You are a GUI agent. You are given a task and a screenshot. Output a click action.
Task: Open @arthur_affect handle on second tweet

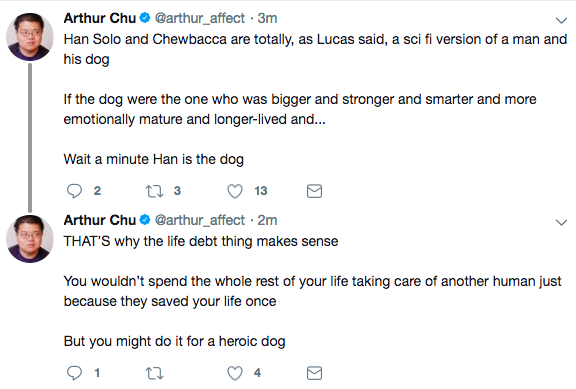point(199,220)
